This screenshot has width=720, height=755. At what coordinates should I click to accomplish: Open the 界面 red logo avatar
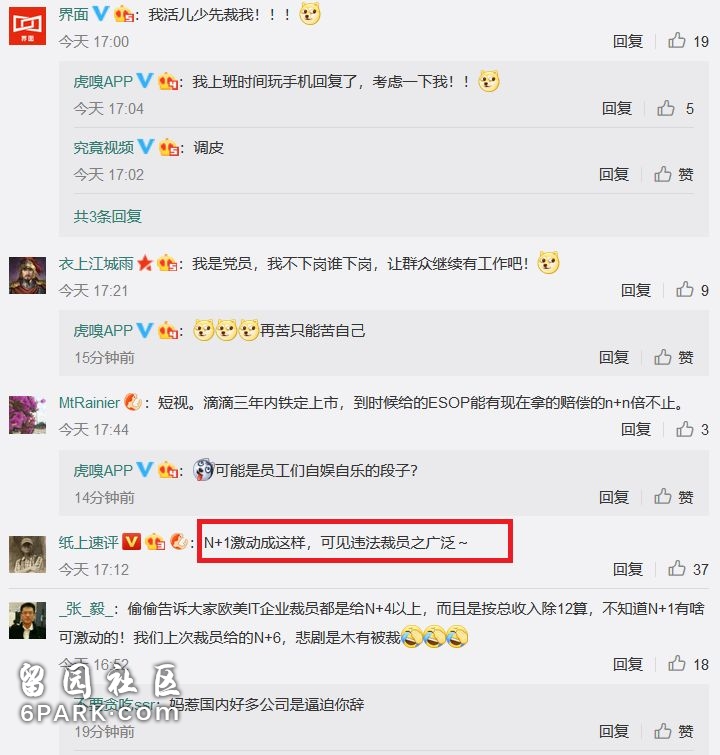(x=27, y=26)
